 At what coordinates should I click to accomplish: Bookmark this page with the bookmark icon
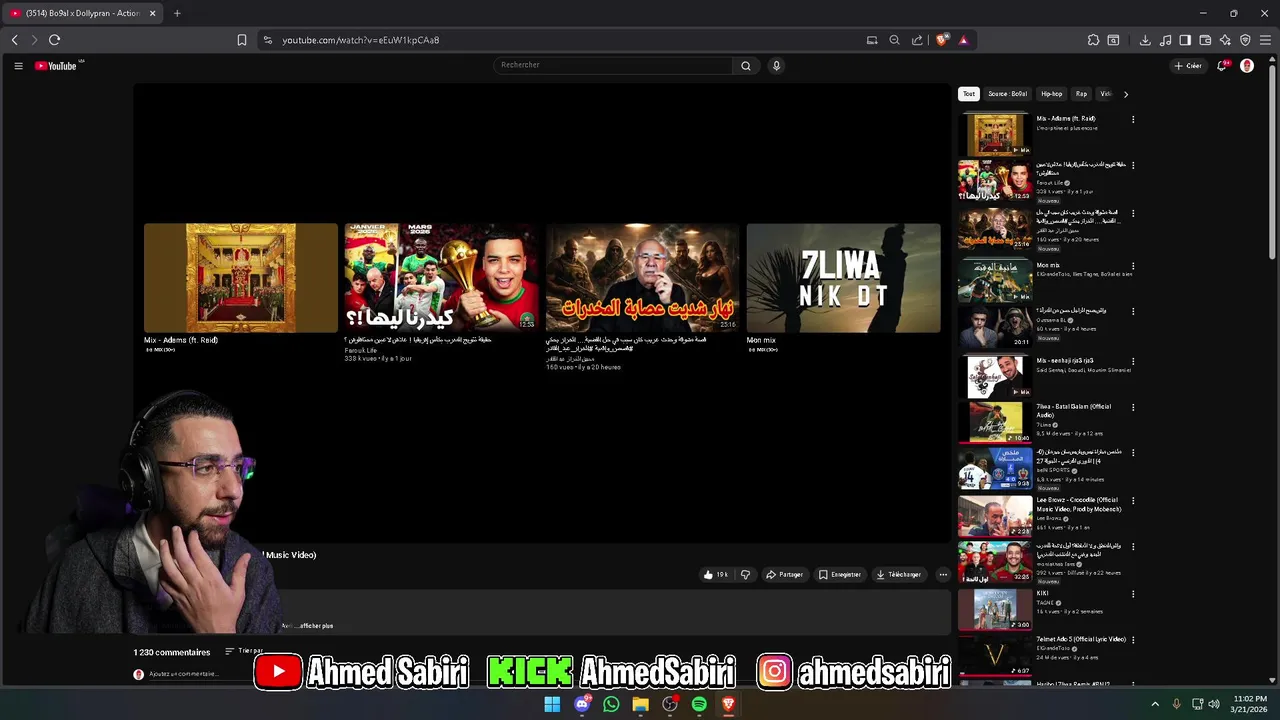[x=242, y=40]
